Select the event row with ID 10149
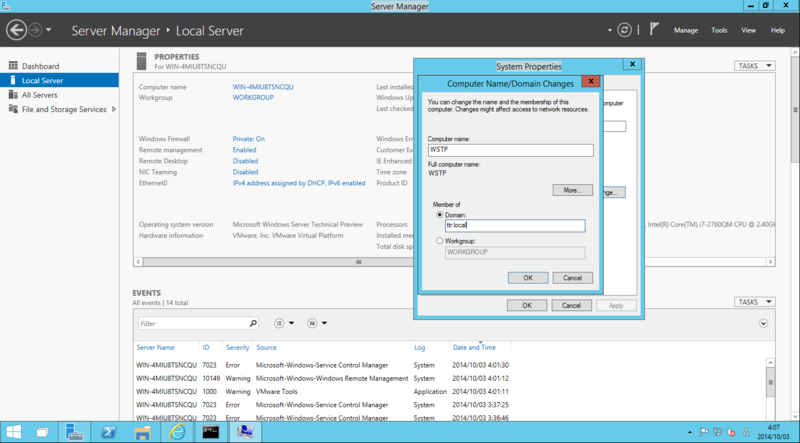This screenshot has height=443, width=800. point(322,378)
